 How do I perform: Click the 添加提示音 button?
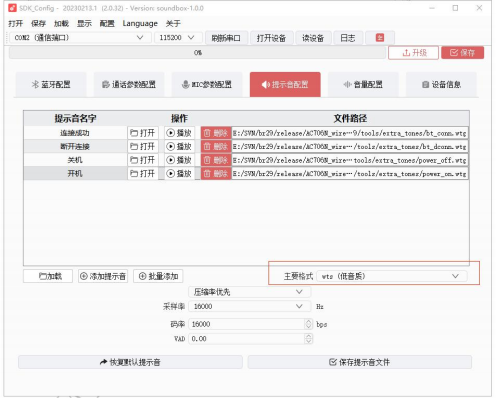pos(103,276)
